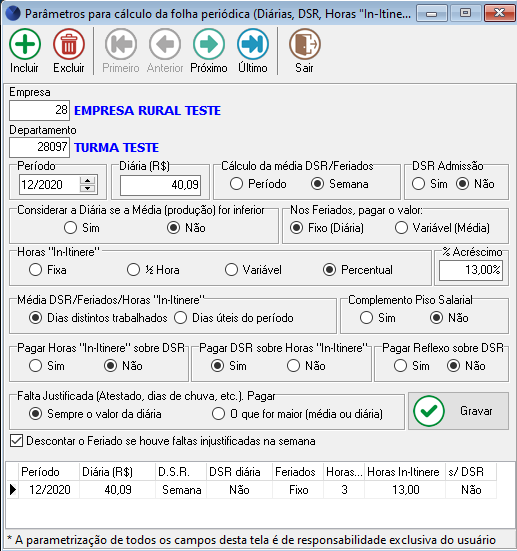The height and width of the screenshot is (551, 517).
Task: Click the Horas In-Itinere column header
Action: click(x=403, y=472)
